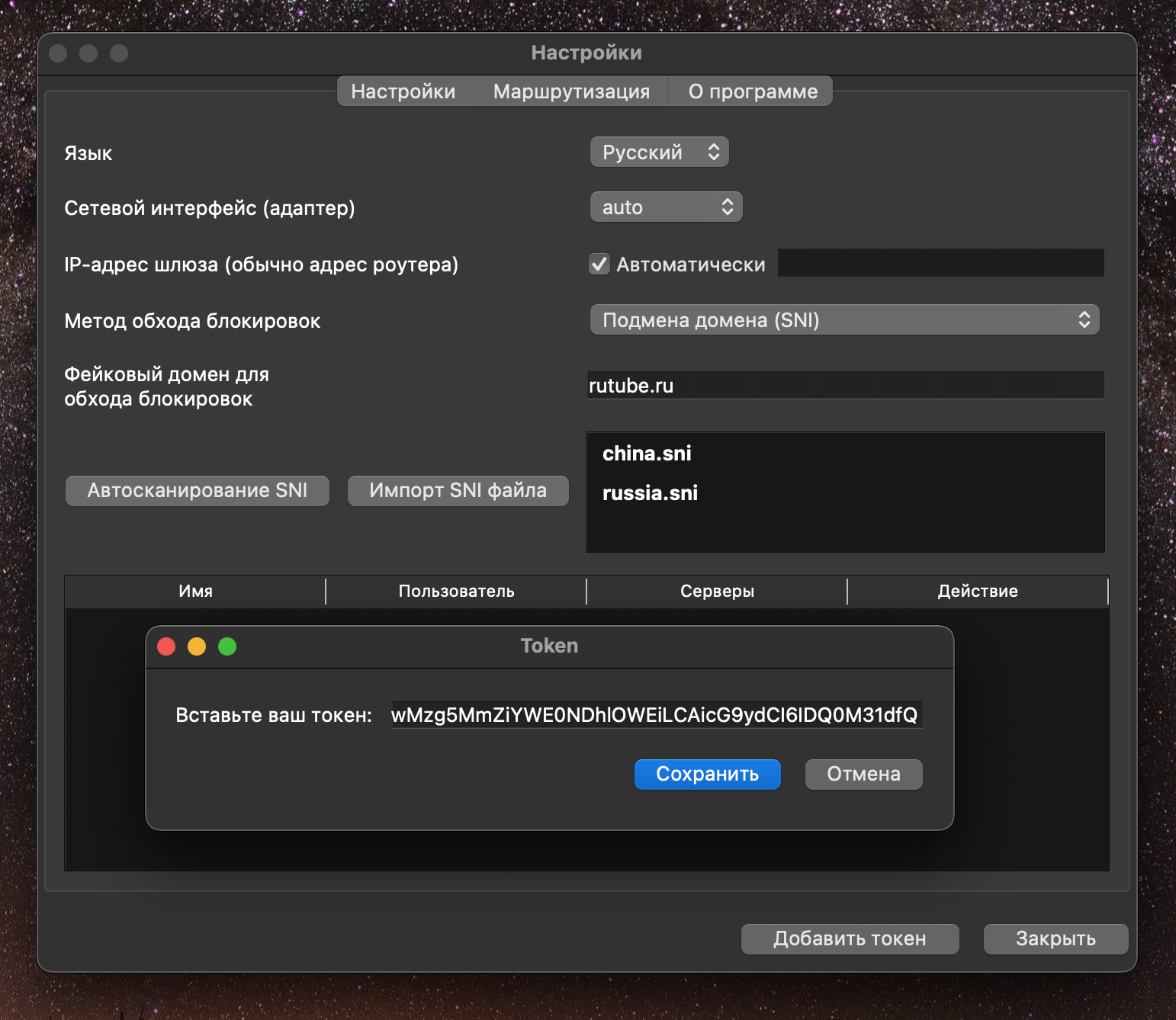Select china.sni in the SNI list
Image resolution: width=1176 pixels, height=1020 pixels.
[647, 453]
